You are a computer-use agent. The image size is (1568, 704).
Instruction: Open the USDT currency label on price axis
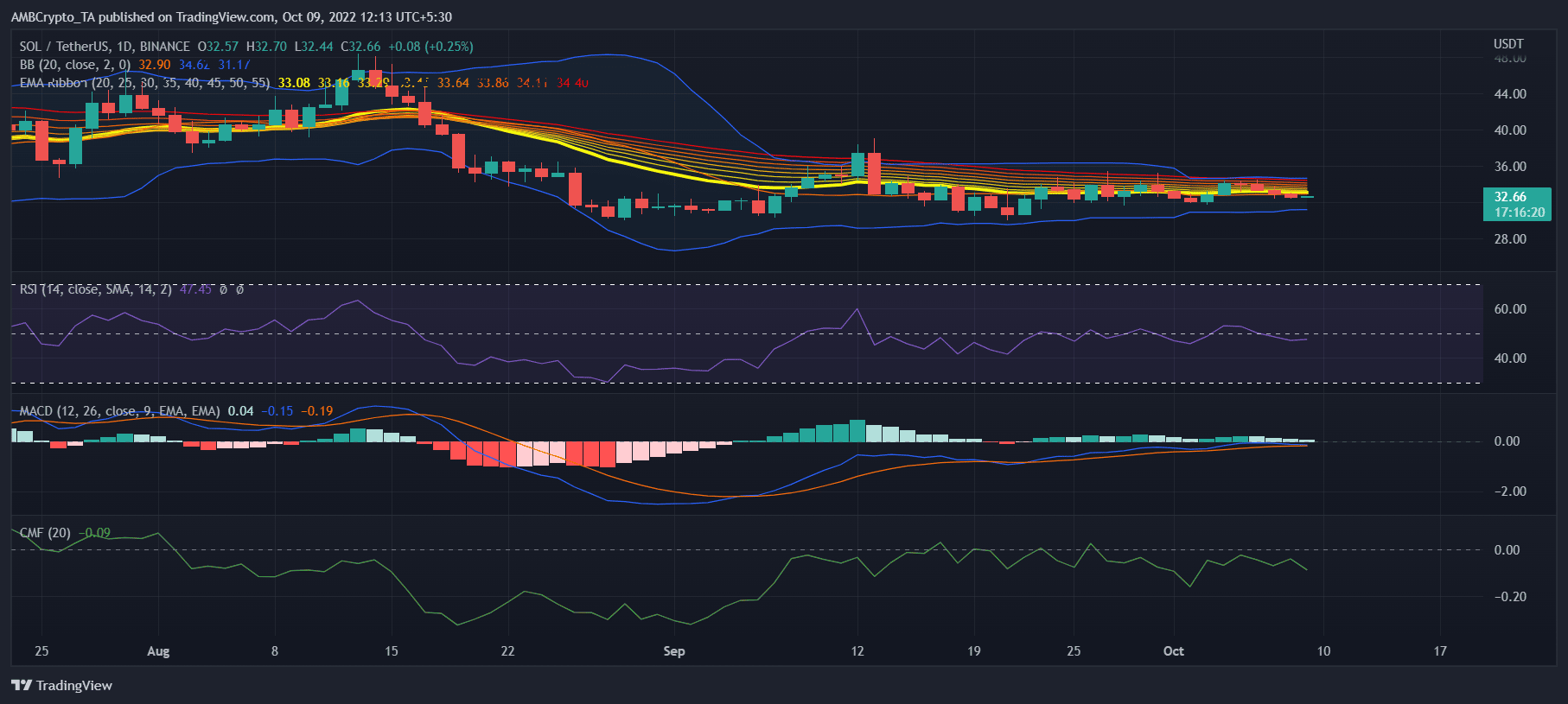pyautogui.click(x=1508, y=44)
